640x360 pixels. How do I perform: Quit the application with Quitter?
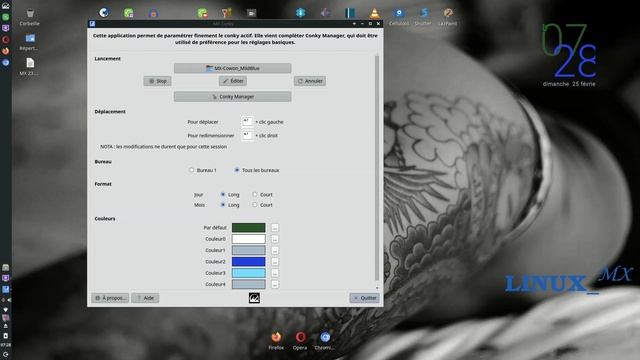[364, 298]
